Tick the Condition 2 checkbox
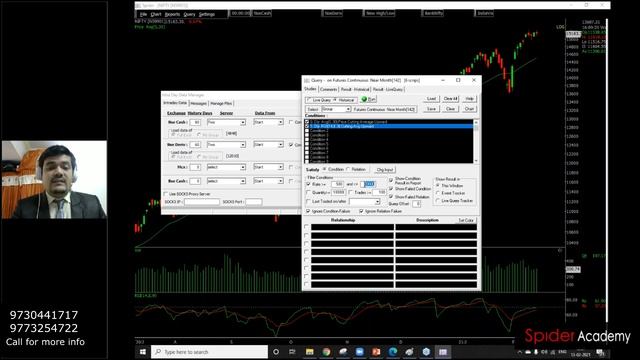Viewport: 640px width, 360px height. click(x=307, y=131)
